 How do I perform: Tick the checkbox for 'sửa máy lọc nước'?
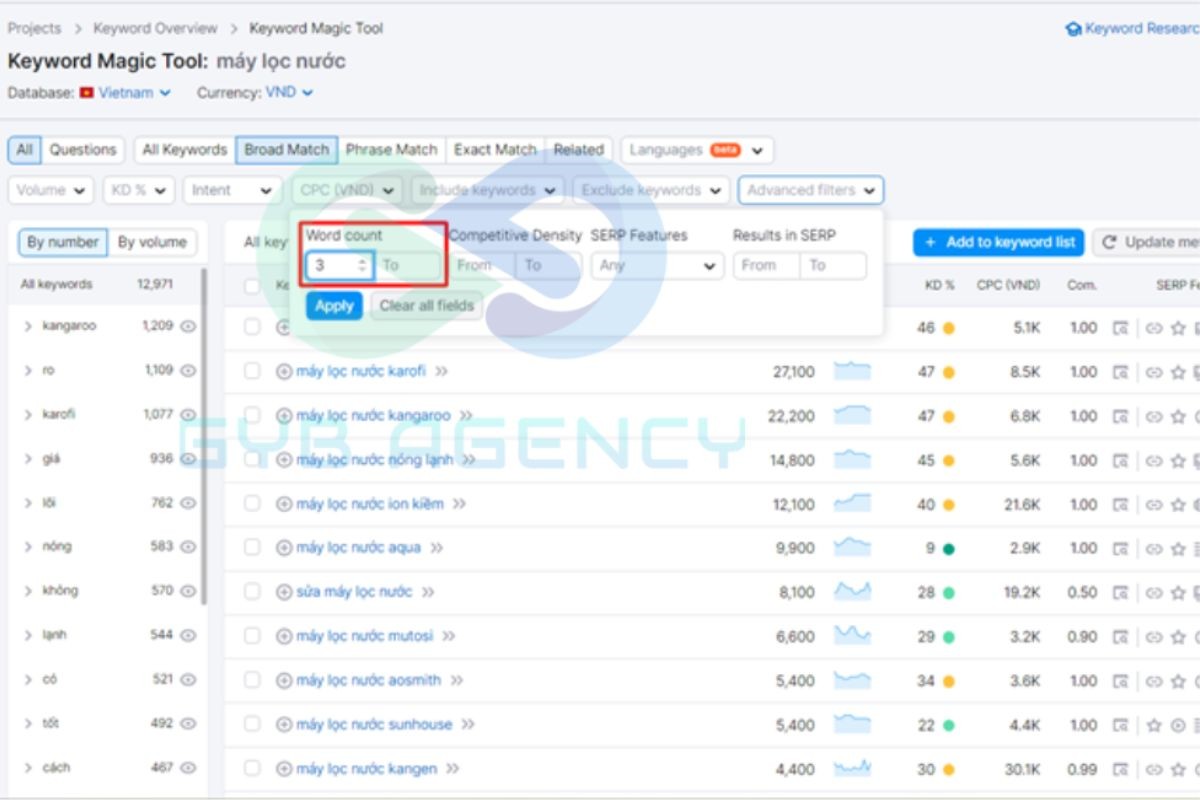coord(252,592)
